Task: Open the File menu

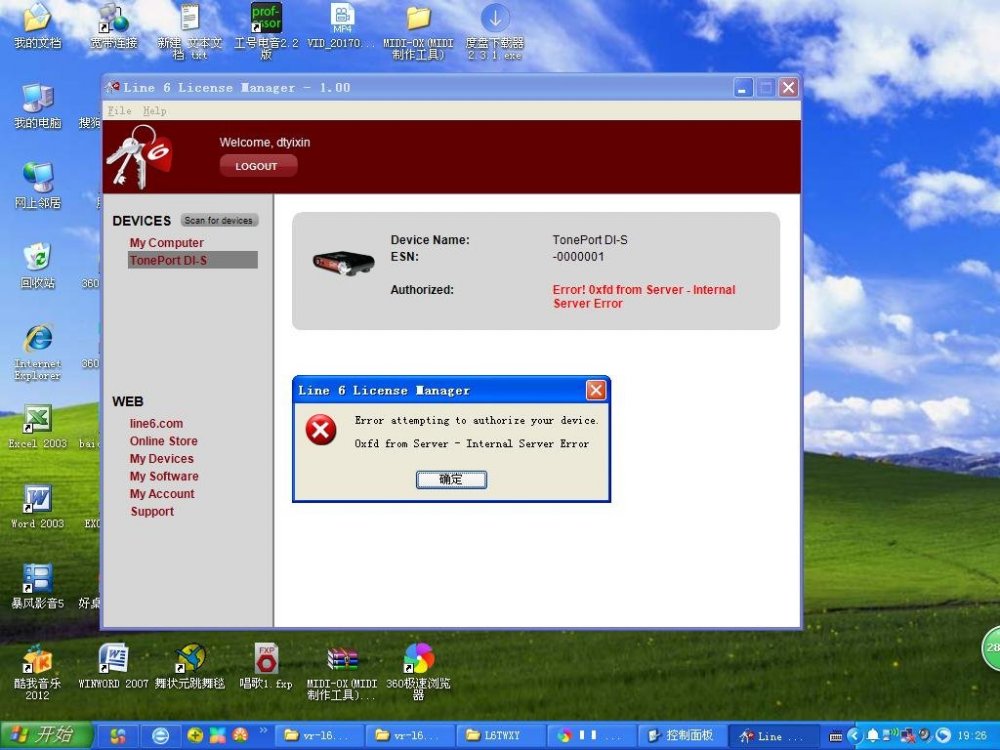Action: click(119, 111)
